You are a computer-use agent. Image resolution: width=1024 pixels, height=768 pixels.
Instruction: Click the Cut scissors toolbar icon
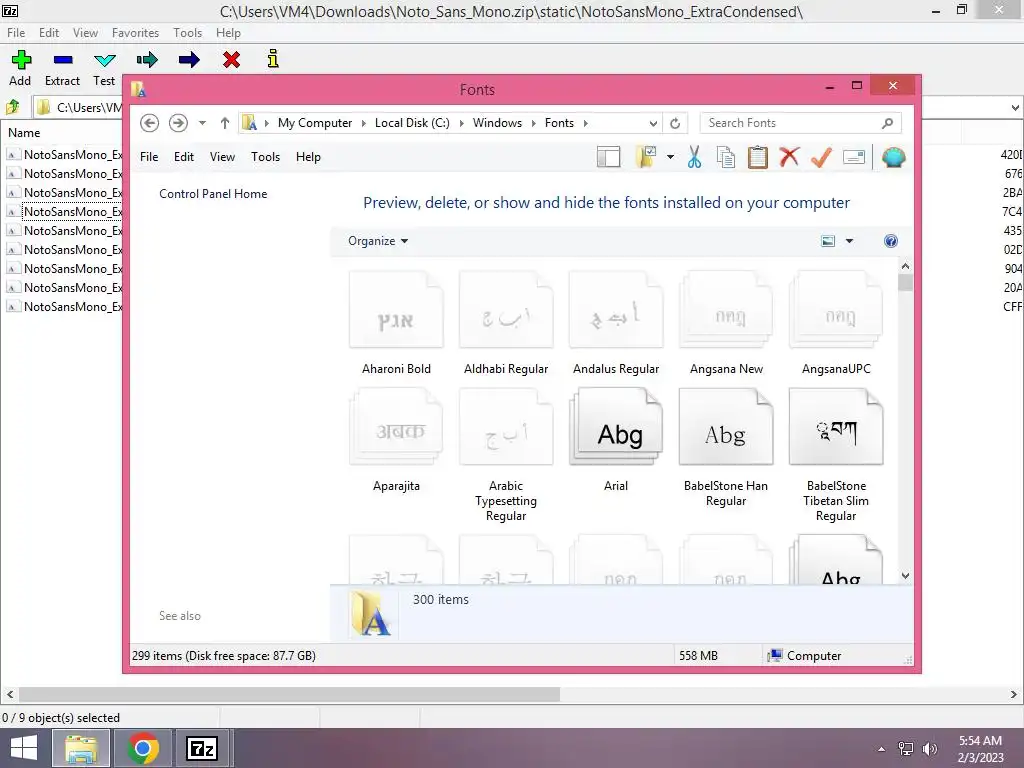click(694, 157)
